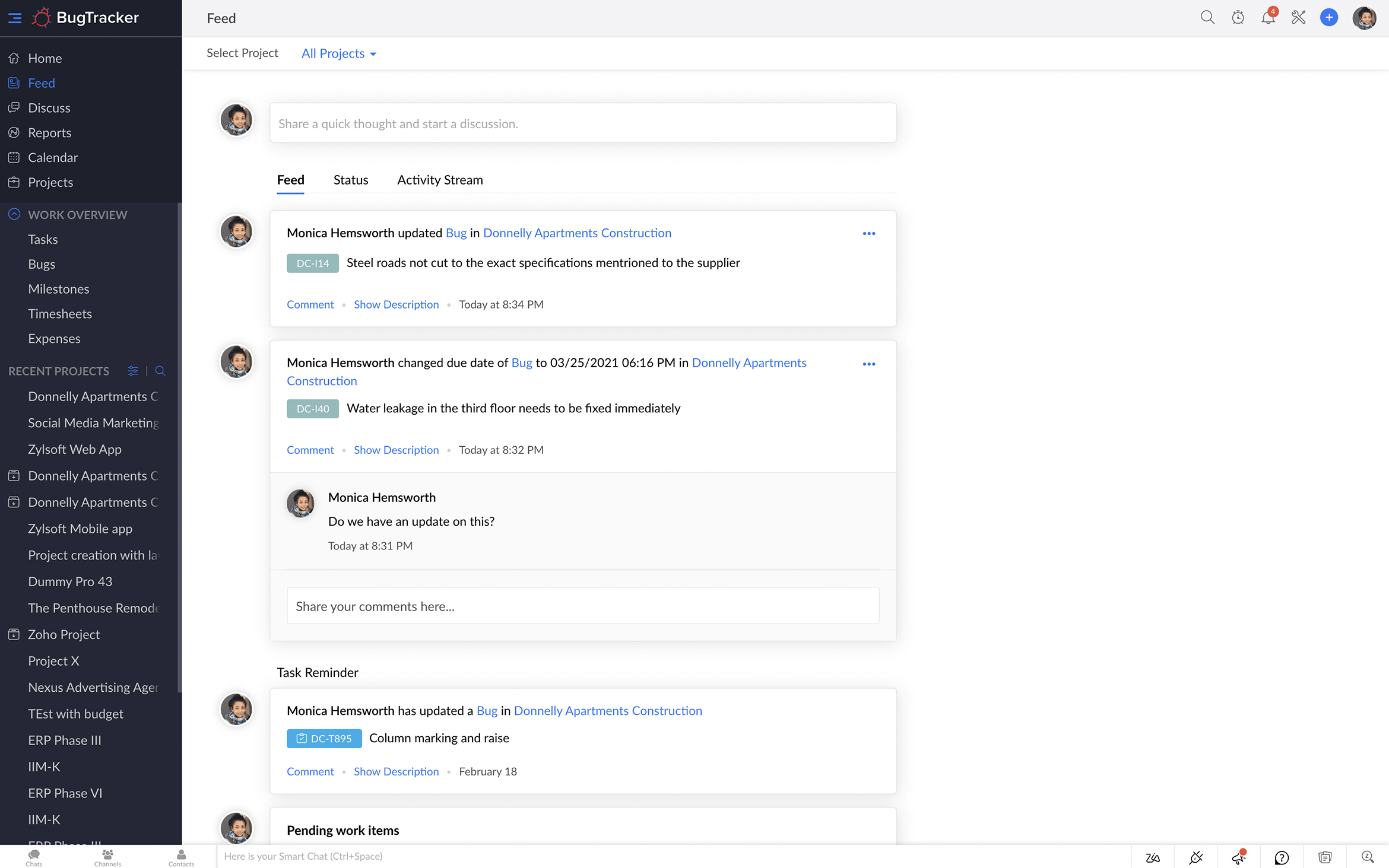Switch to the Activity Stream tab
Image resolution: width=1389 pixels, height=868 pixels.
coord(440,180)
